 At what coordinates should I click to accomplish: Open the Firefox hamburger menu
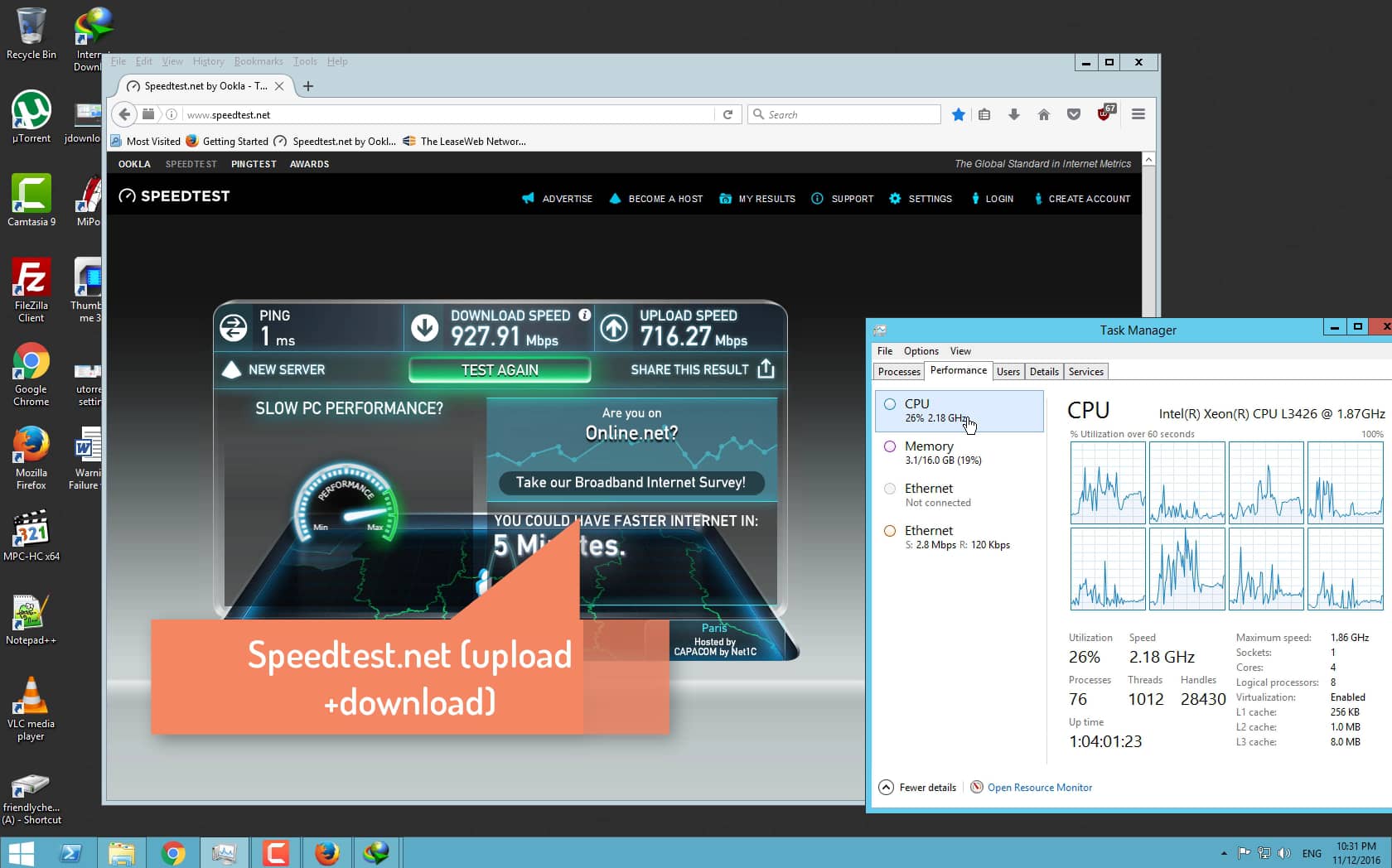(1138, 114)
